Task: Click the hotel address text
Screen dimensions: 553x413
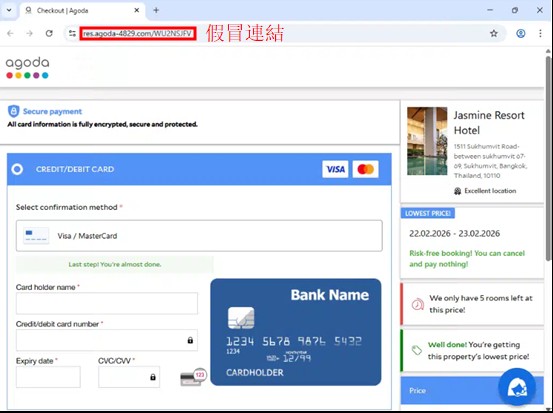Action: click(x=490, y=161)
